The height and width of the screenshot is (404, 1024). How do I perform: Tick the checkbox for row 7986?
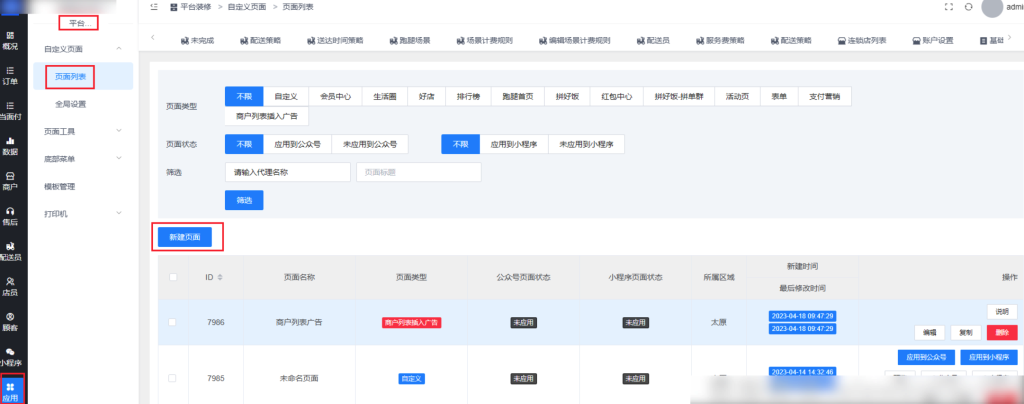(x=173, y=323)
